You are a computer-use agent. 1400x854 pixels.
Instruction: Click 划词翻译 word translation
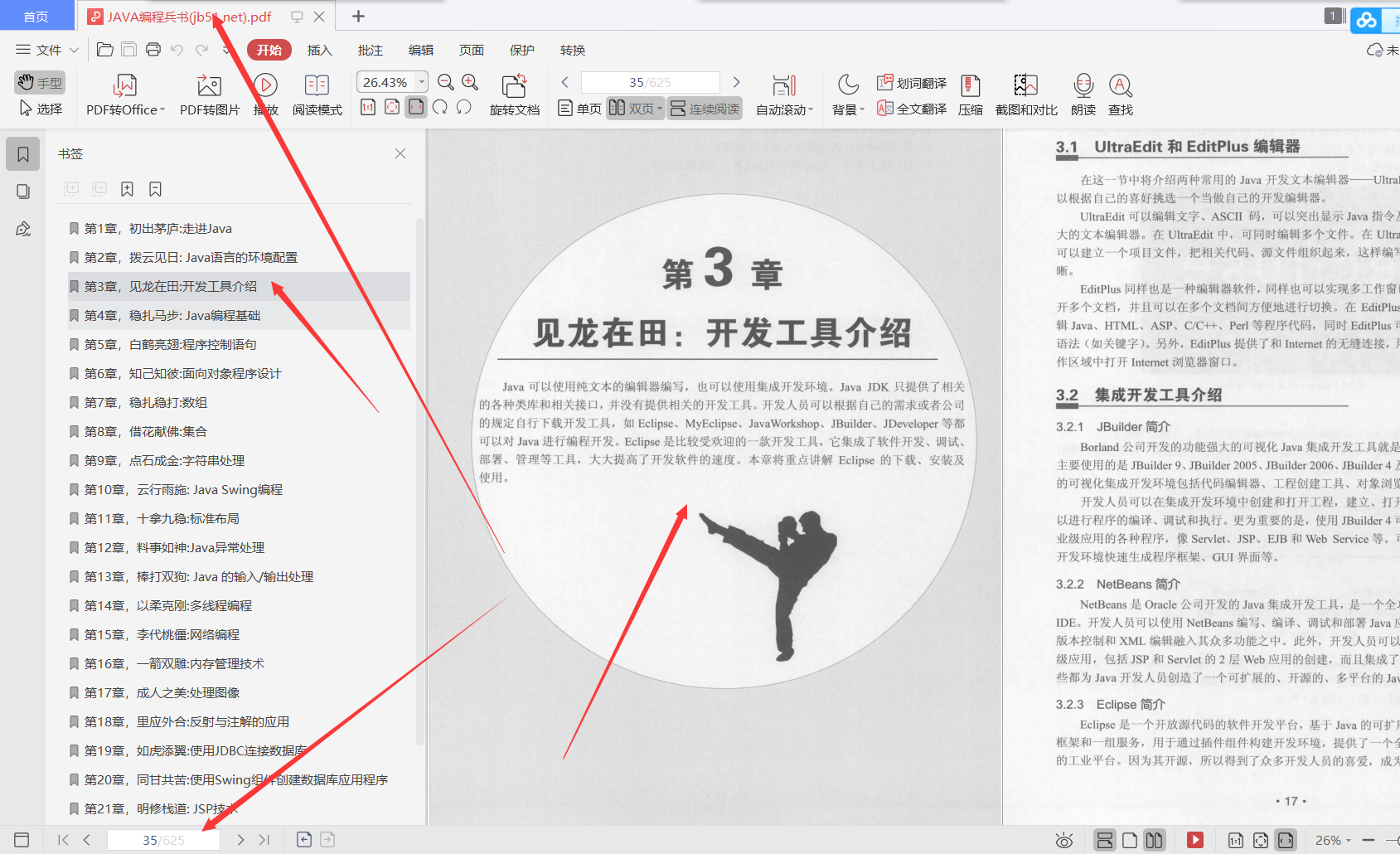(x=912, y=83)
